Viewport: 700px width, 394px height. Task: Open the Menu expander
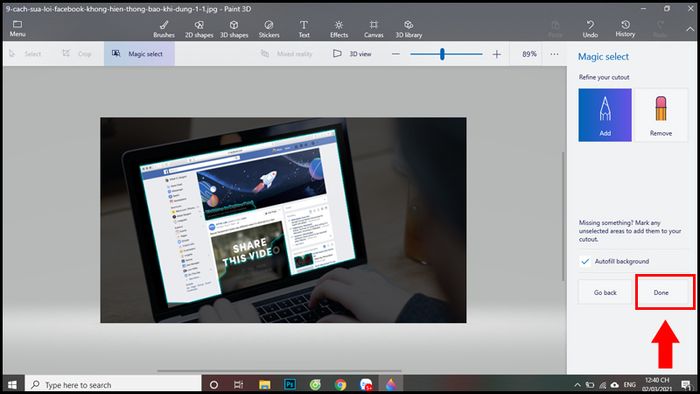(x=17, y=29)
